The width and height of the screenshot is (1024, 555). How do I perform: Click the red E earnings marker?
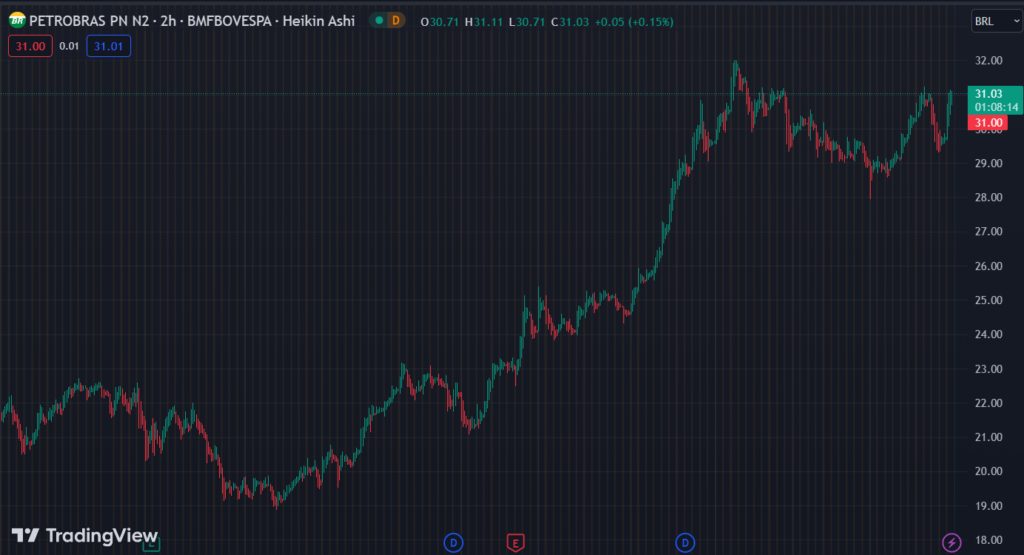tap(515, 543)
